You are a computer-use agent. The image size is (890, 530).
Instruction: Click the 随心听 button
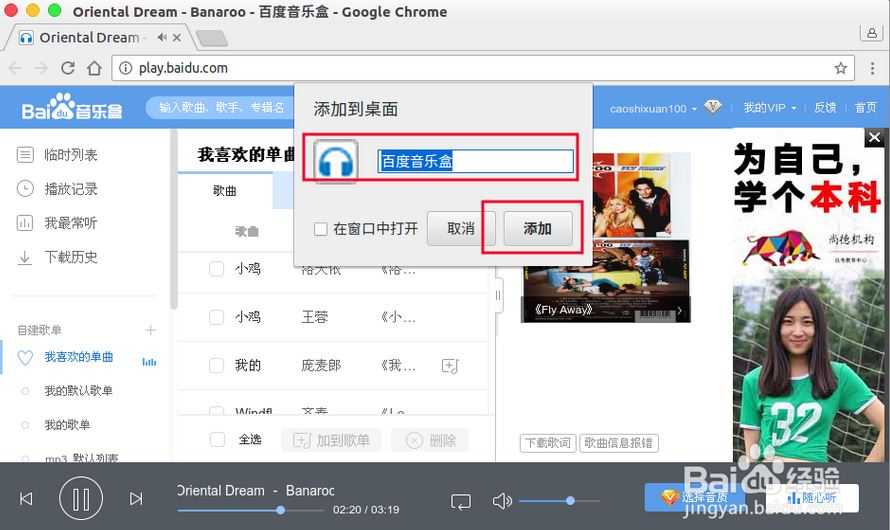click(811, 498)
